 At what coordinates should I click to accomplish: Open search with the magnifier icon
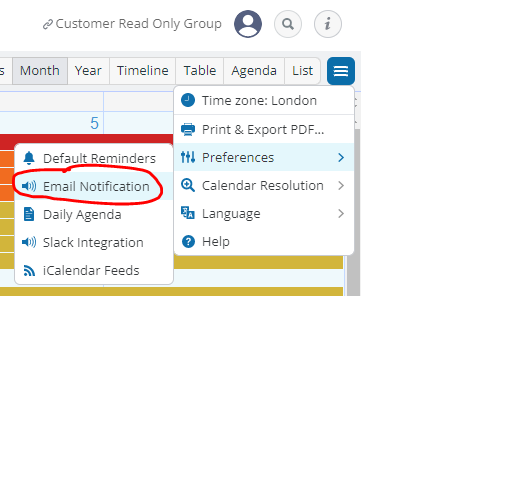[288, 24]
